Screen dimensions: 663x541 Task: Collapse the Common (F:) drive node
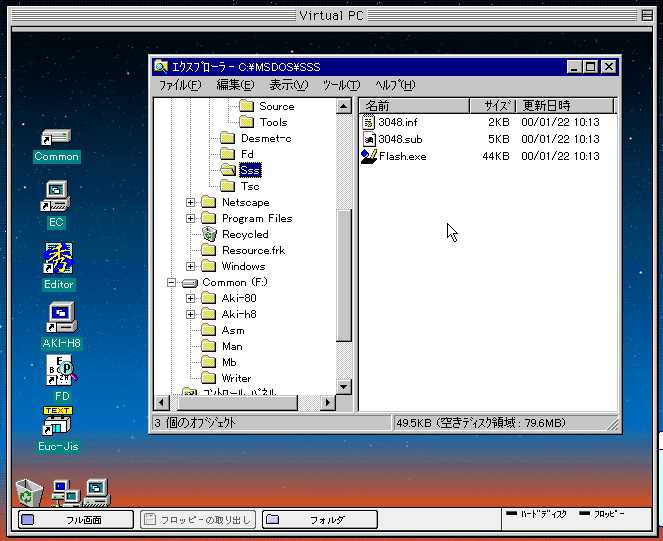(x=171, y=282)
